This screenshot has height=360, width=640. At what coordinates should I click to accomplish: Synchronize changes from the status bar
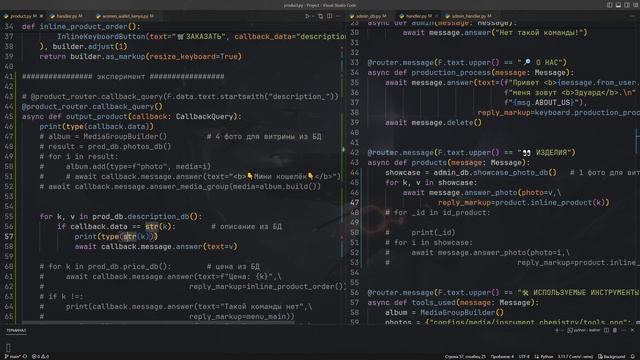pos(25,356)
